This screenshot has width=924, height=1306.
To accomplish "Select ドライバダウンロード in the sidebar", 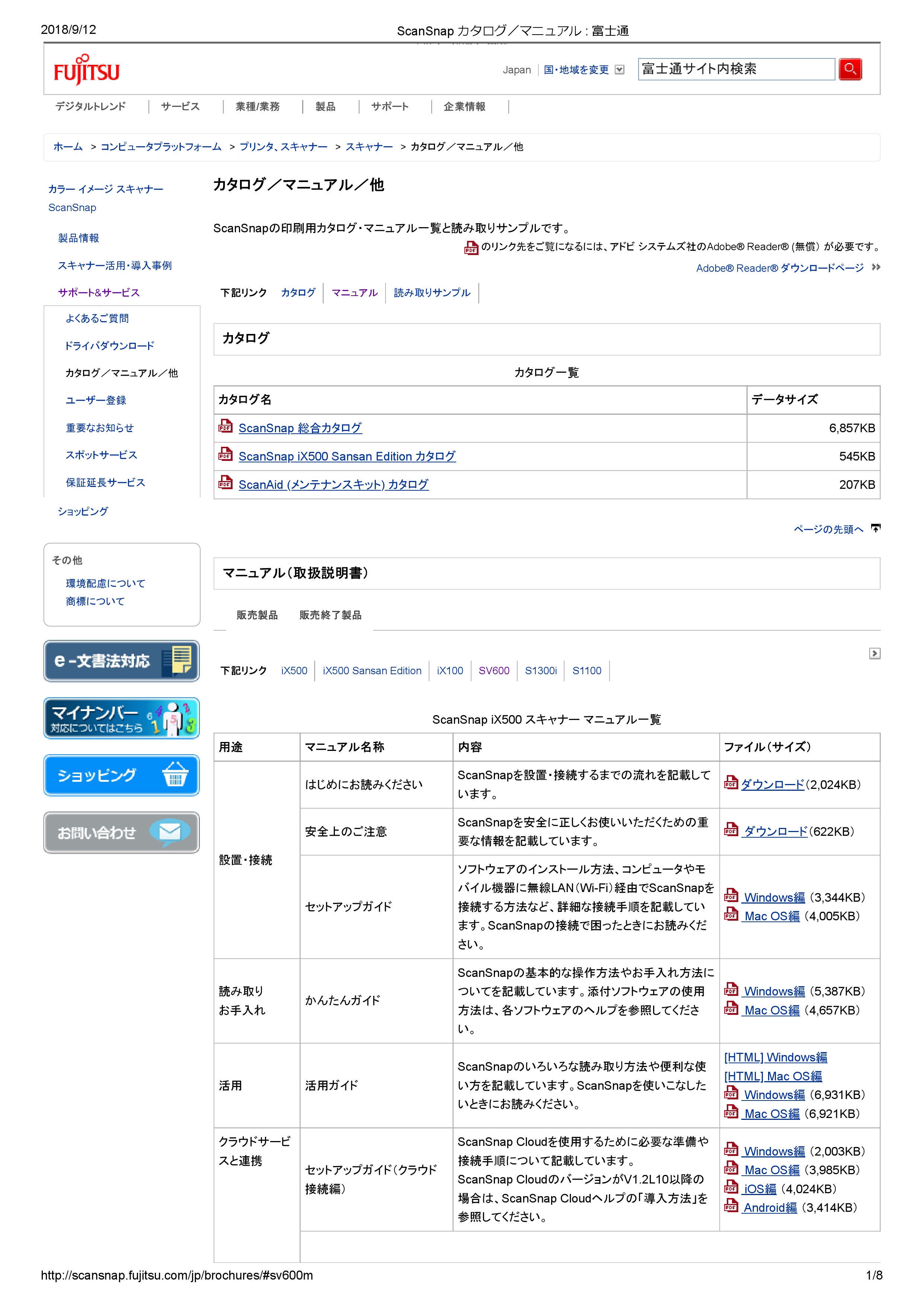I will (109, 346).
